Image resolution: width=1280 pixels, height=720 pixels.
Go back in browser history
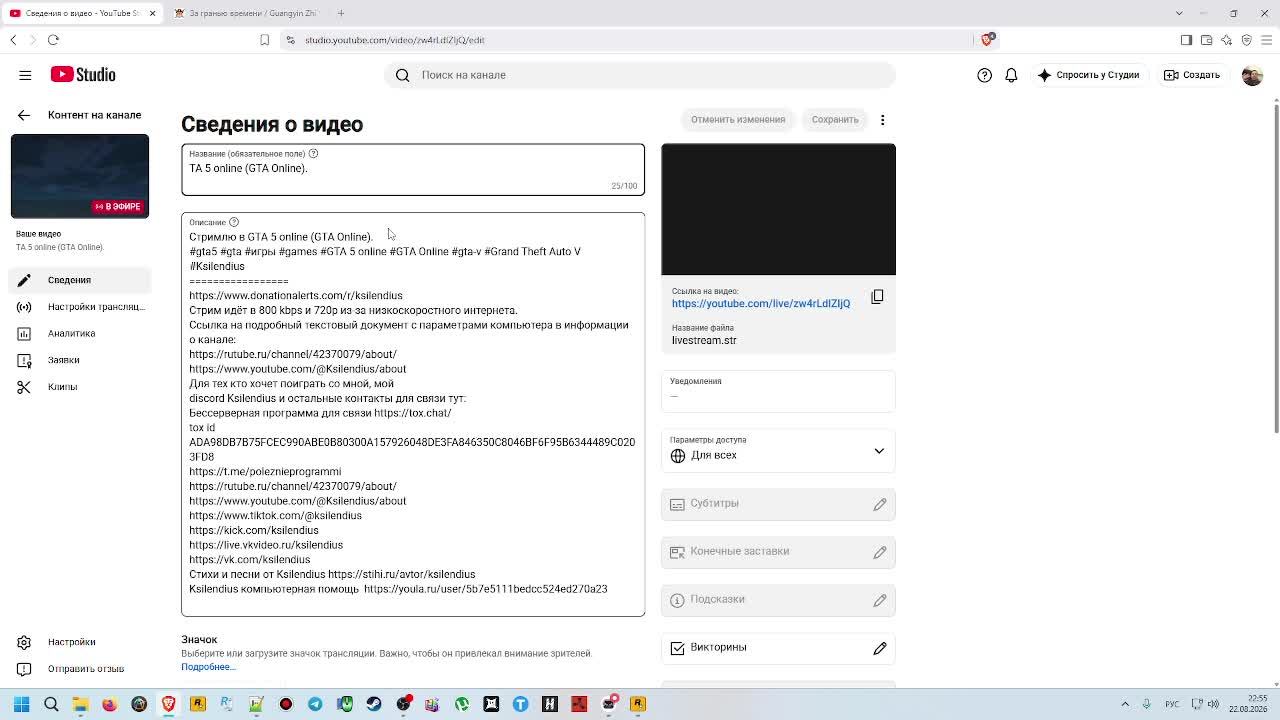pyautogui.click(x=13, y=40)
